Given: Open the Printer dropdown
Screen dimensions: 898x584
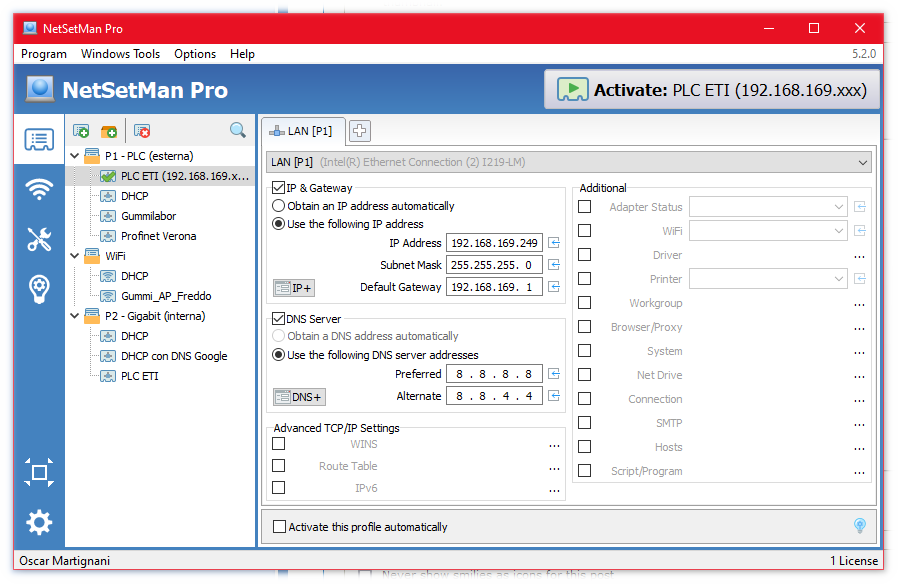Looking at the screenshot, I should (768, 279).
